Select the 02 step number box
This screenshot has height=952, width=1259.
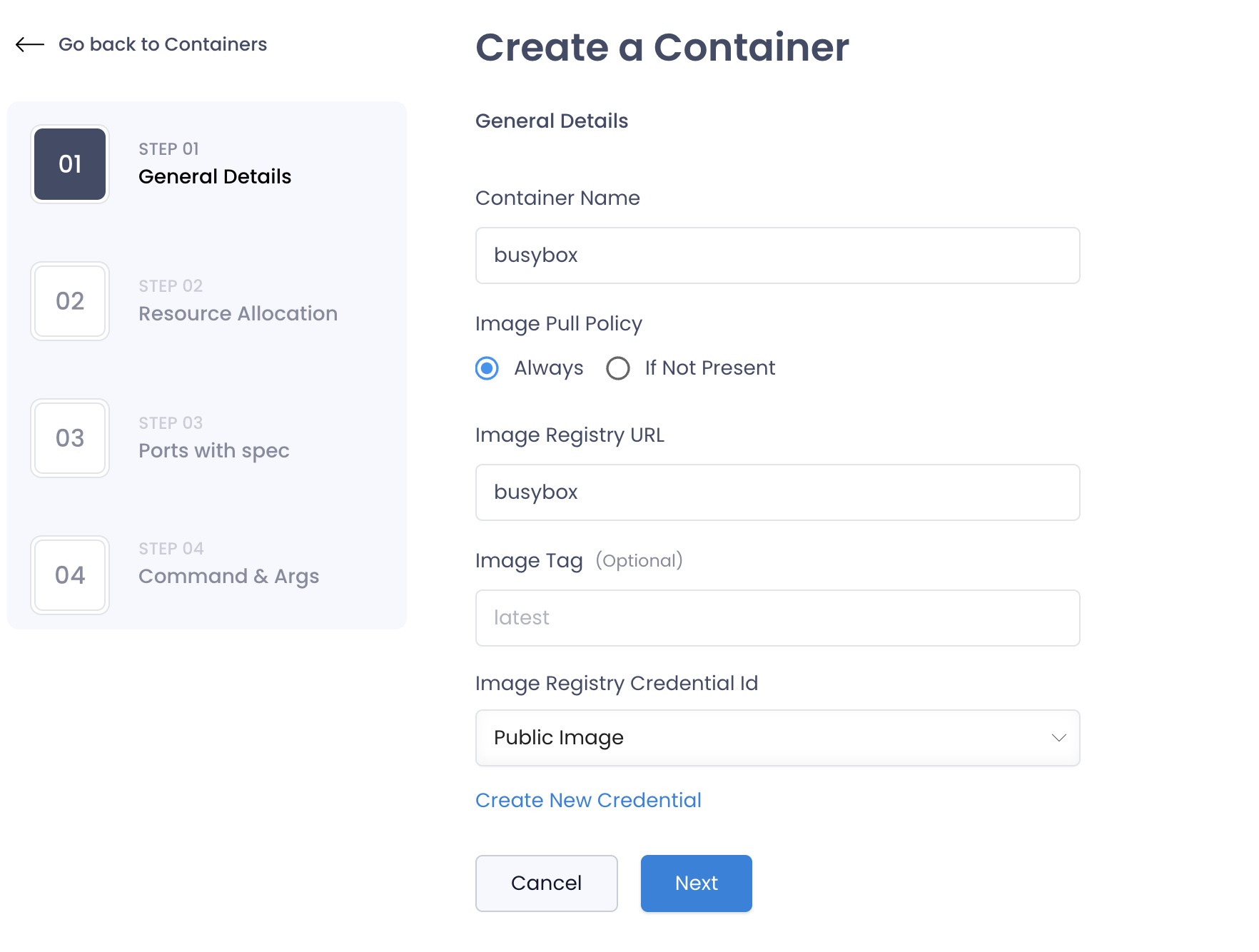pos(70,301)
